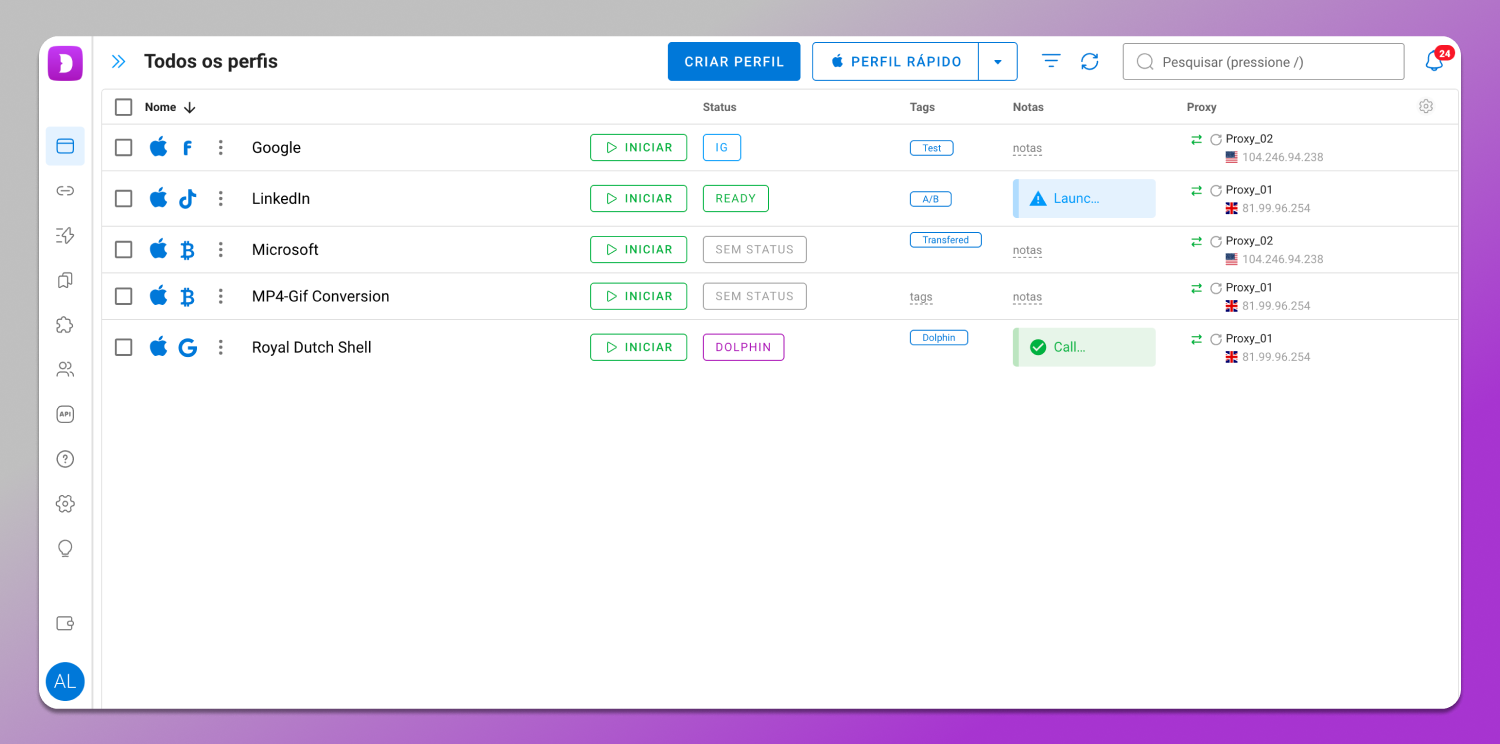
Task: Open the wallet icon in sidebar
Action: point(65,623)
